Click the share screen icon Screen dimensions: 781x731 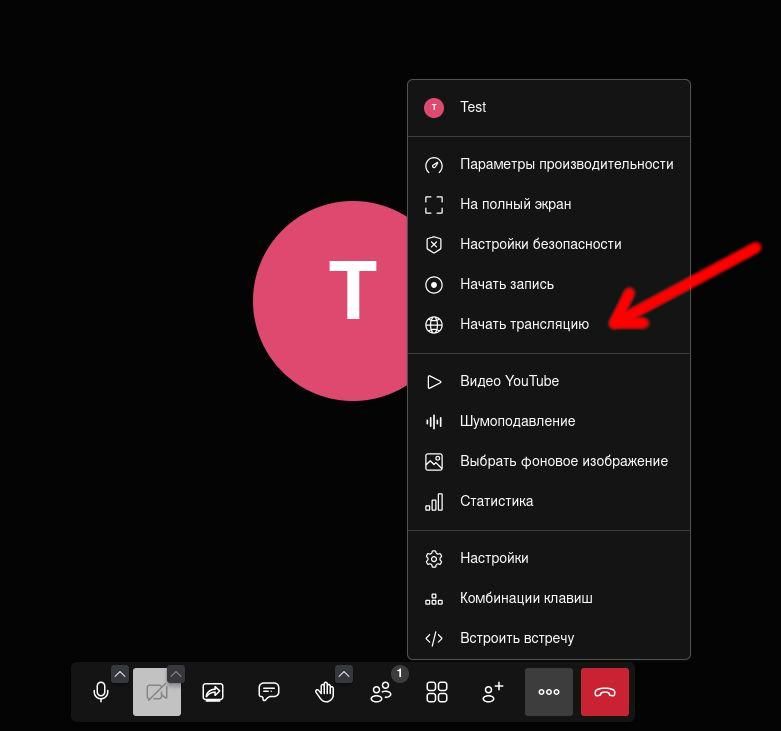pyautogui.click(x=213, y=692)
